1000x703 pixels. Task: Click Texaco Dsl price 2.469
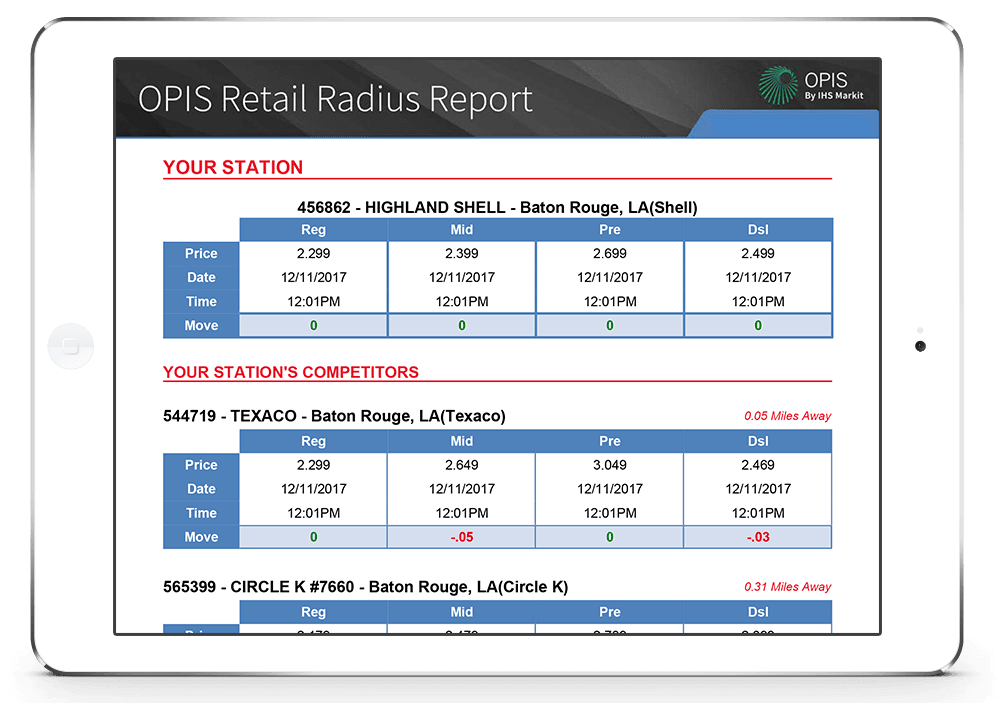tap(758, 465)
